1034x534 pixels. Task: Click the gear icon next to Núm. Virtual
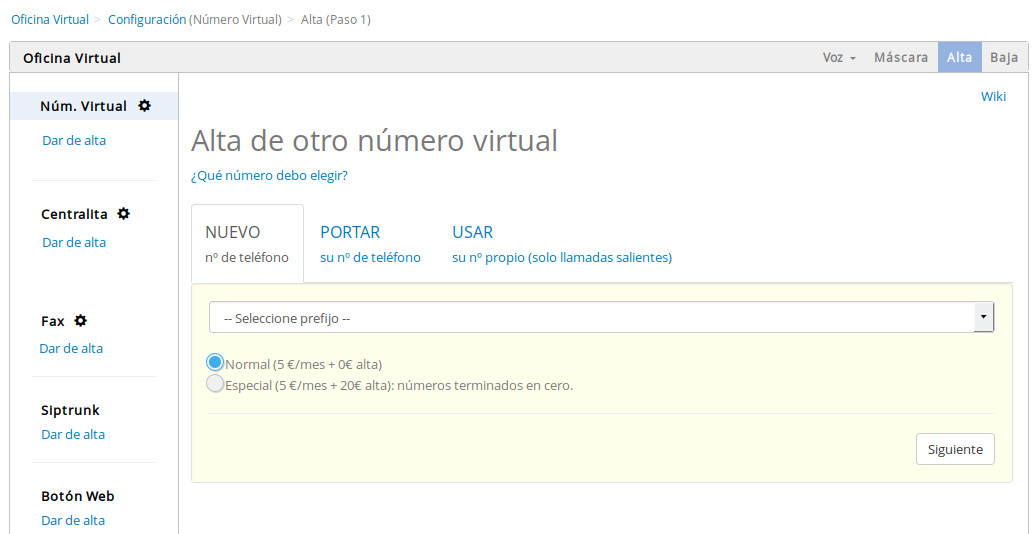[x=144, y=106]
